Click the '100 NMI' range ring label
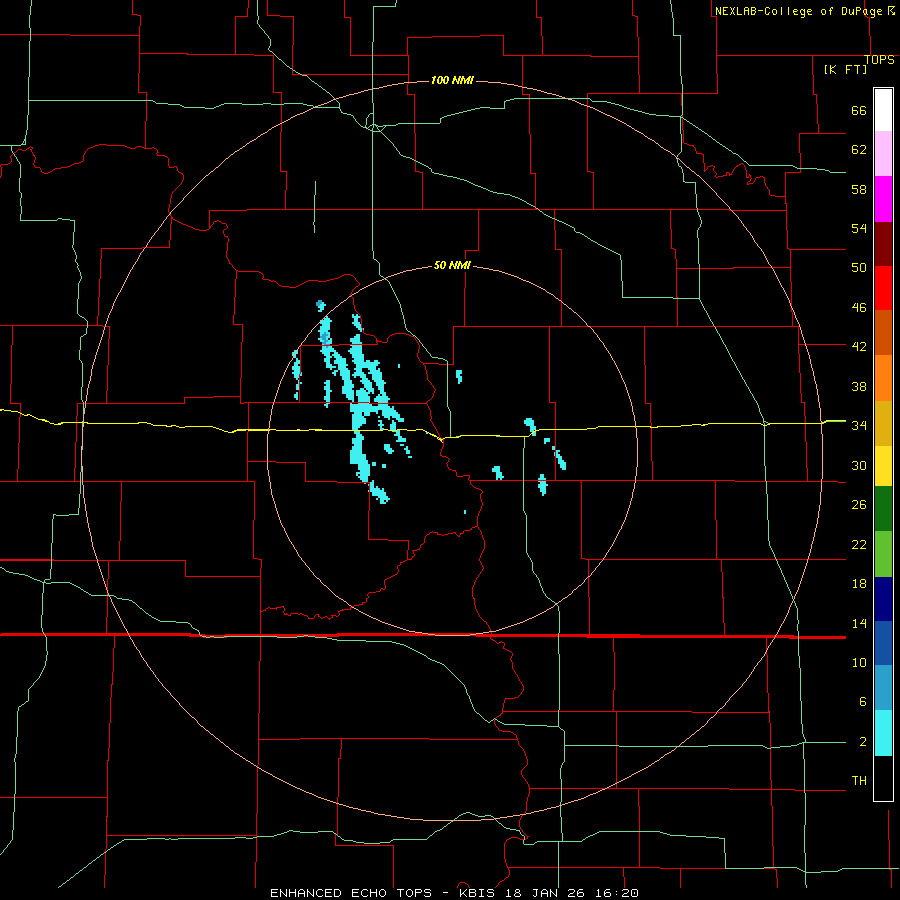Screen dimensions: 900x900 coord(452,80)
